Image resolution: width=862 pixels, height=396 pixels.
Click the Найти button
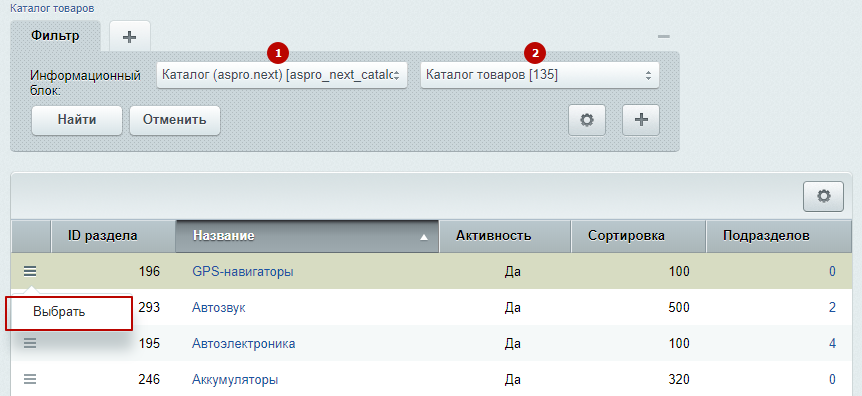click(x=76, y=120)
